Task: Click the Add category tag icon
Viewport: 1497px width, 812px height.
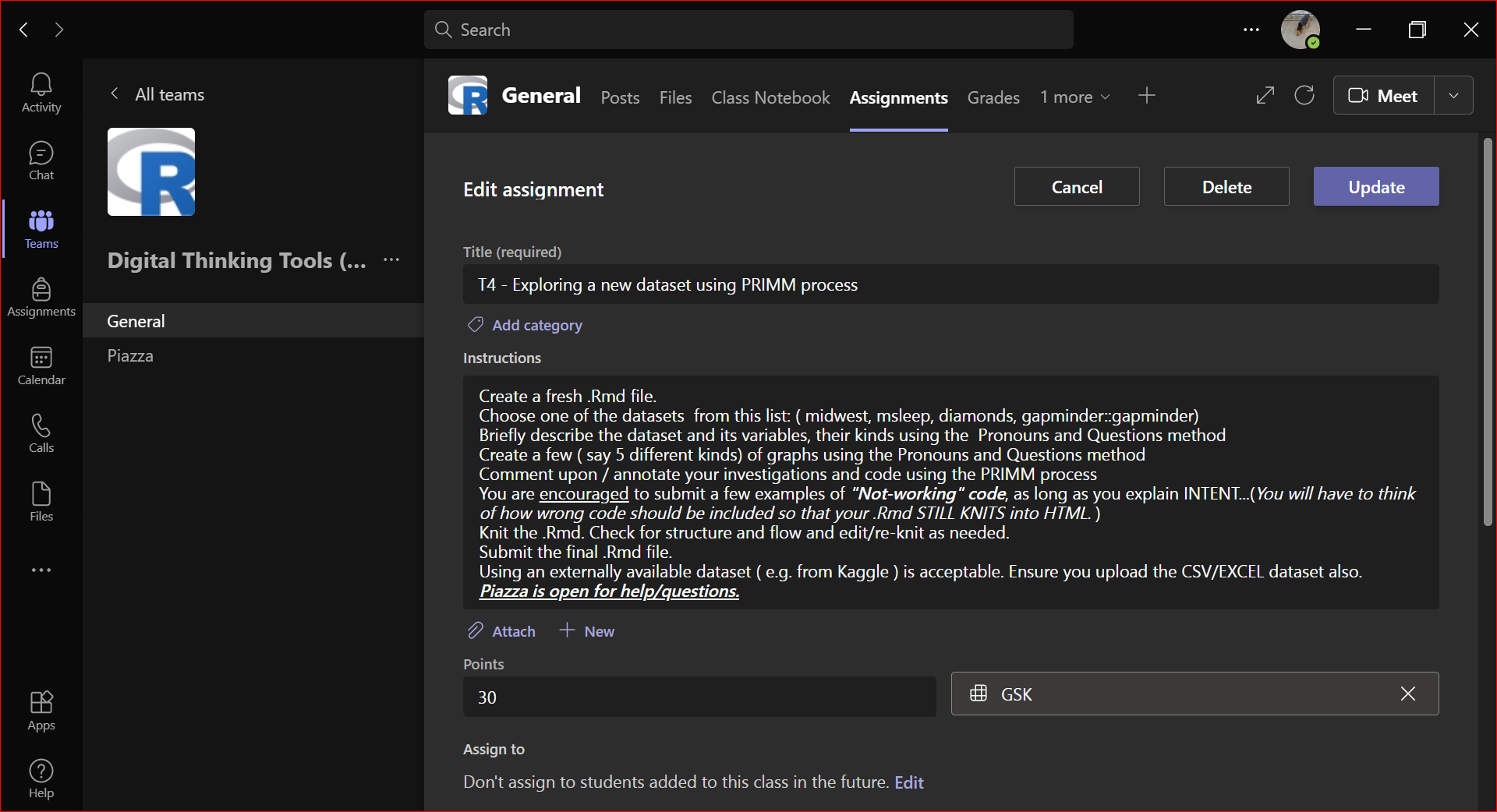Action: tap(475, 325)
